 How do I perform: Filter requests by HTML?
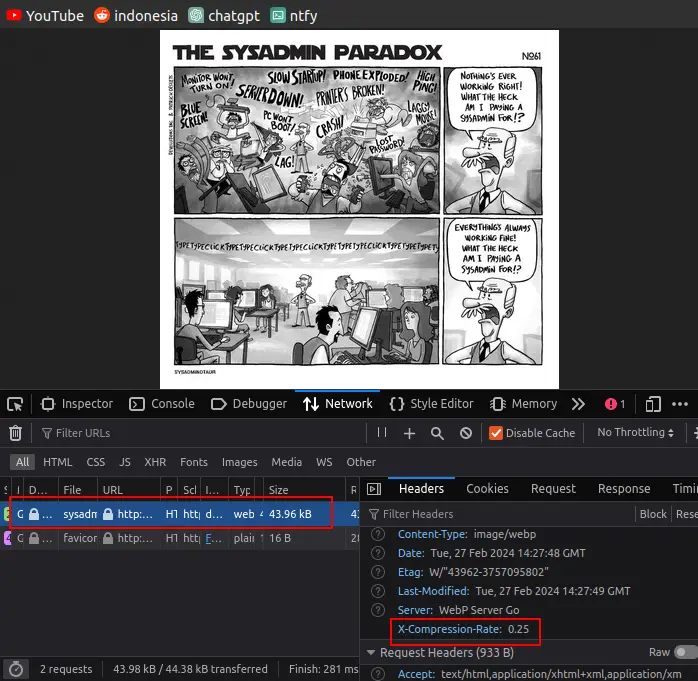point(57,462)
